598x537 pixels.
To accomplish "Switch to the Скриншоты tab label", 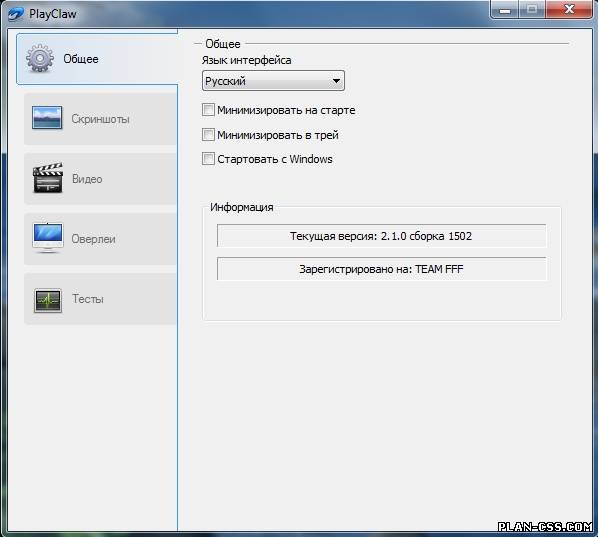I will [100, 119].
